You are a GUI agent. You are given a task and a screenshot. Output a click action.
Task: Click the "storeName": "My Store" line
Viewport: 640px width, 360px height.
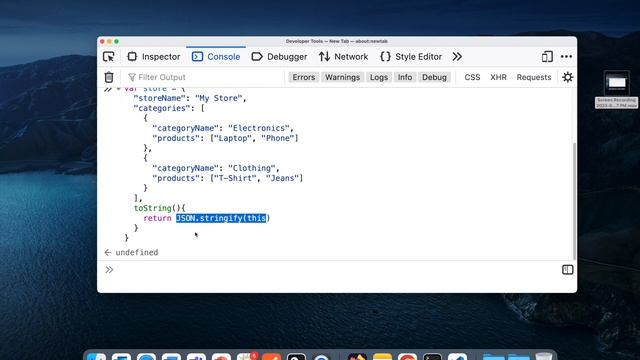point(190,98)
